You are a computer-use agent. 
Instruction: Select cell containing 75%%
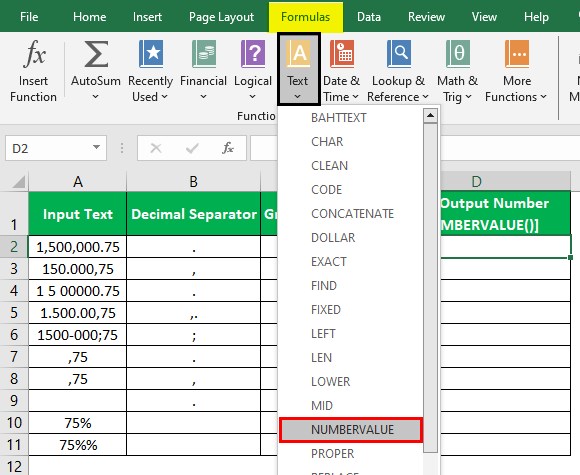click(x=78, y=445)
